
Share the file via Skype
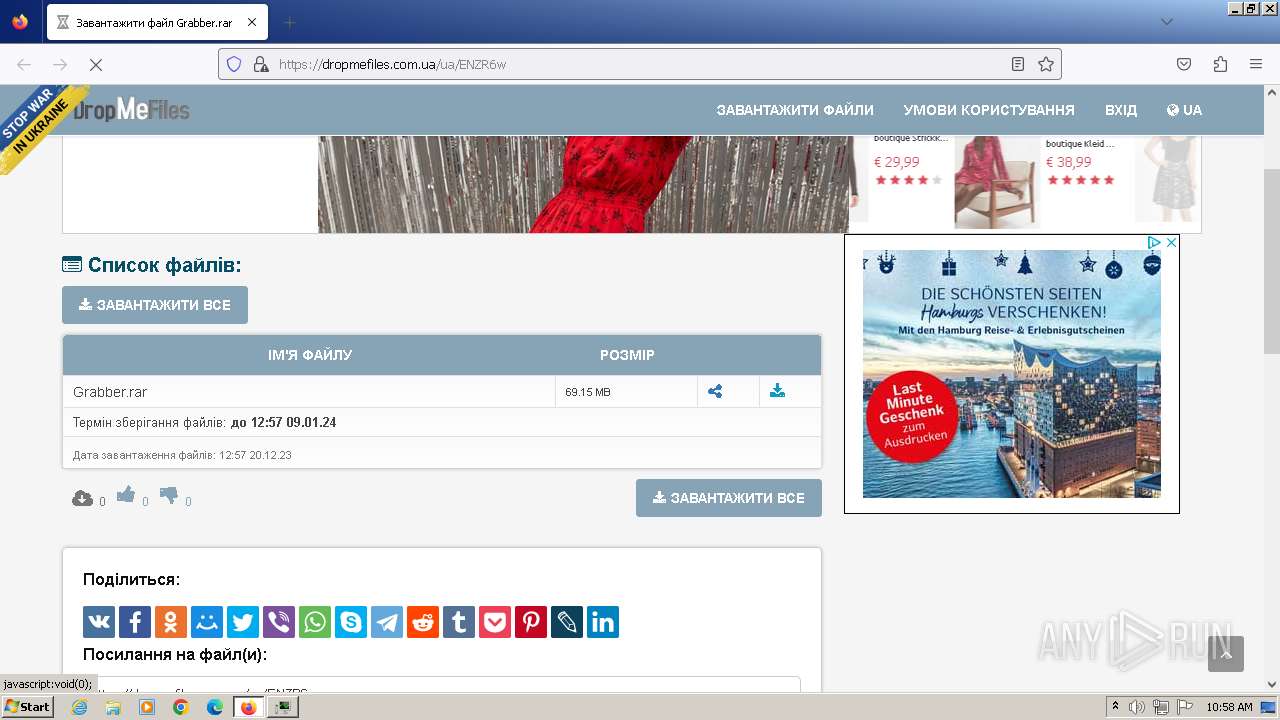point(351,622)
